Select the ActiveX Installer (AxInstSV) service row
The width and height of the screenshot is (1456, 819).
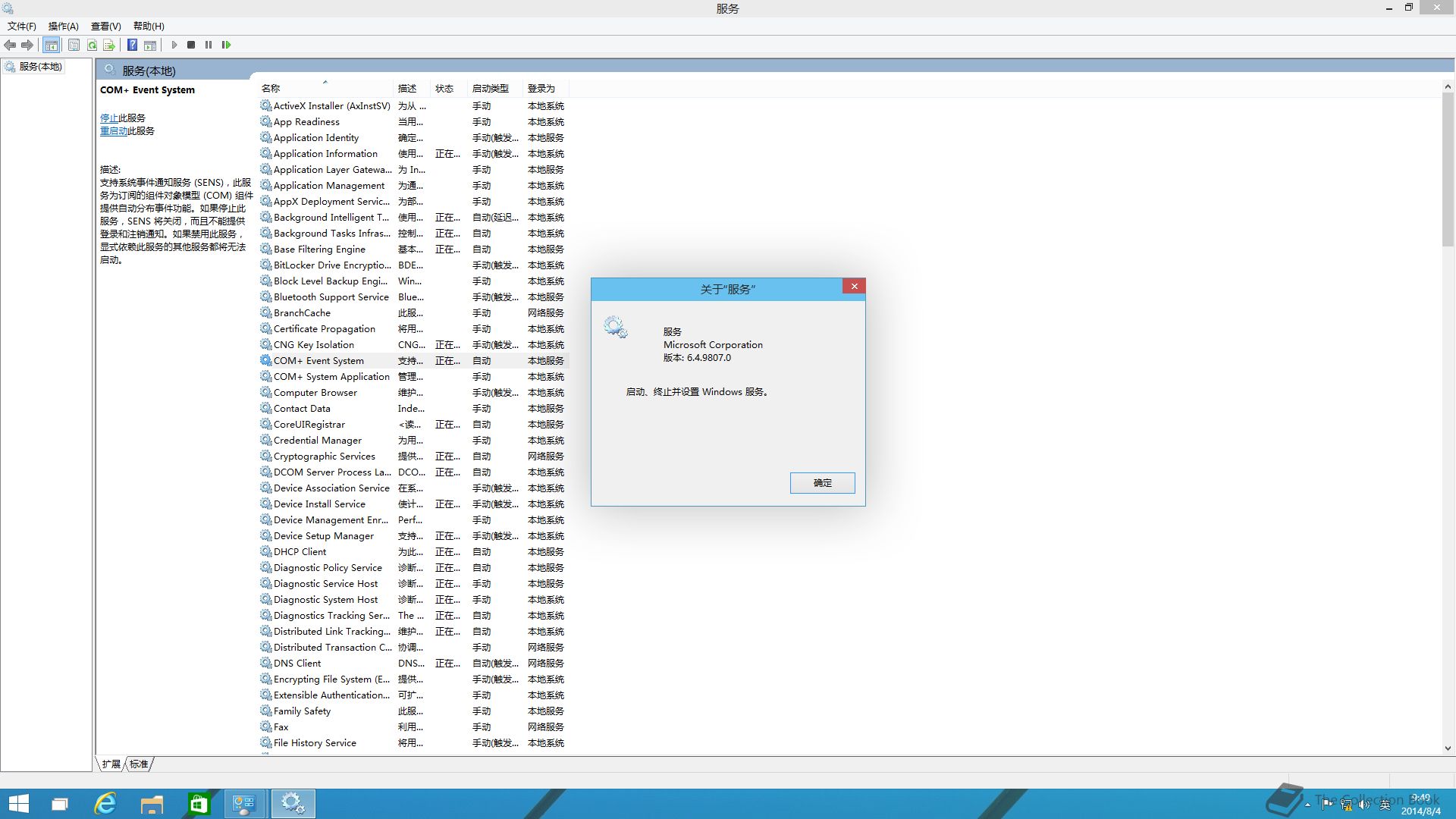point(413,106)
